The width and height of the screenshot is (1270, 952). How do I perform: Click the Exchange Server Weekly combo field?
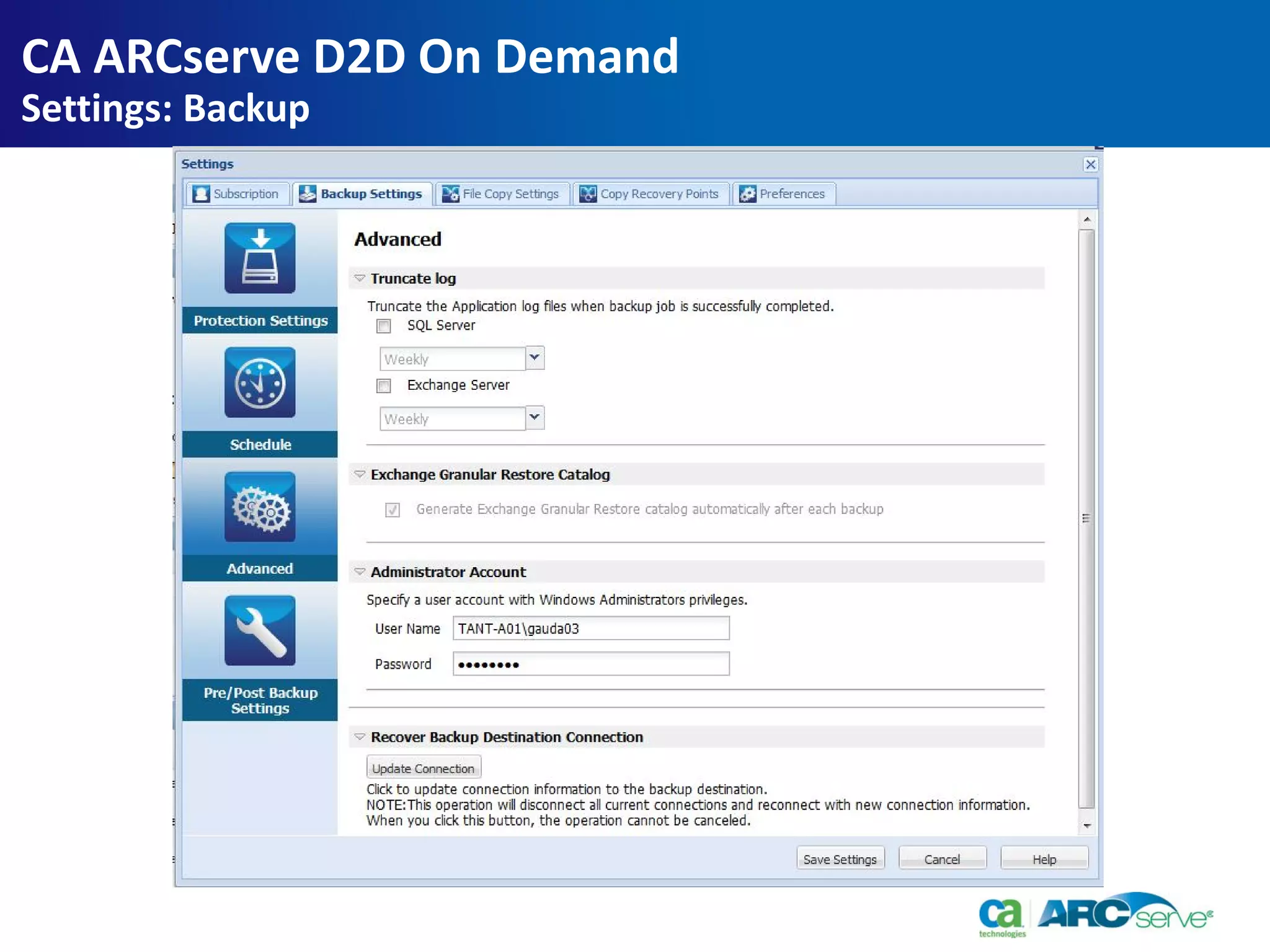coord(453,419)
